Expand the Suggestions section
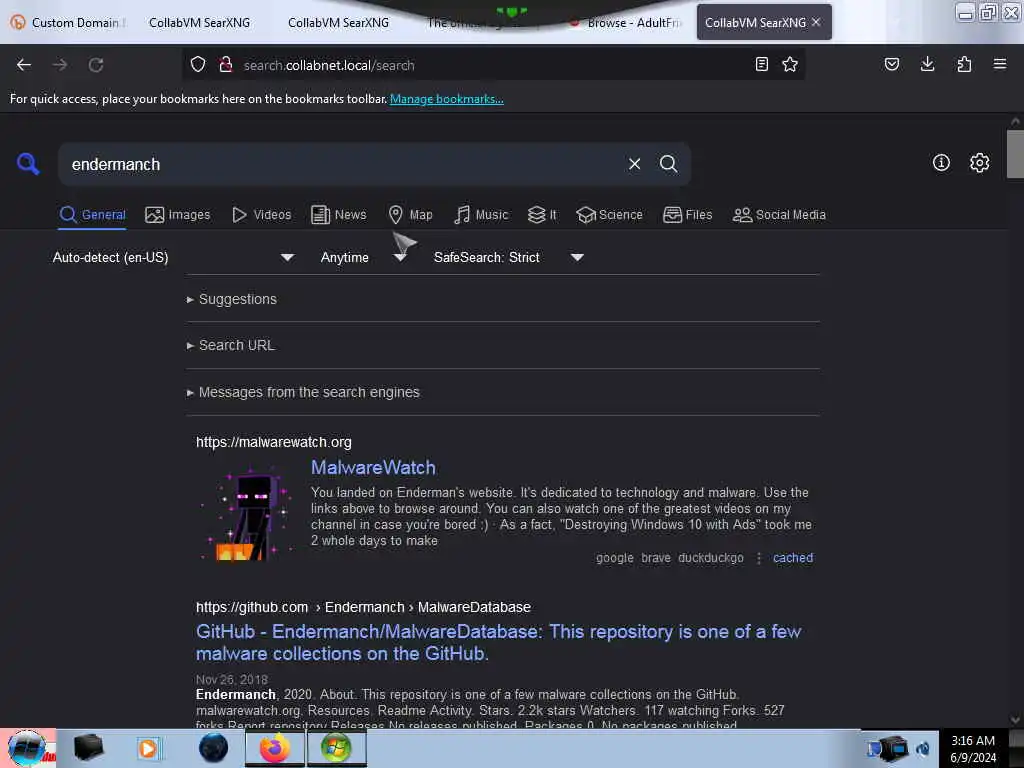The width and height of the screenshot is (1024, 768). pos(232,299)
